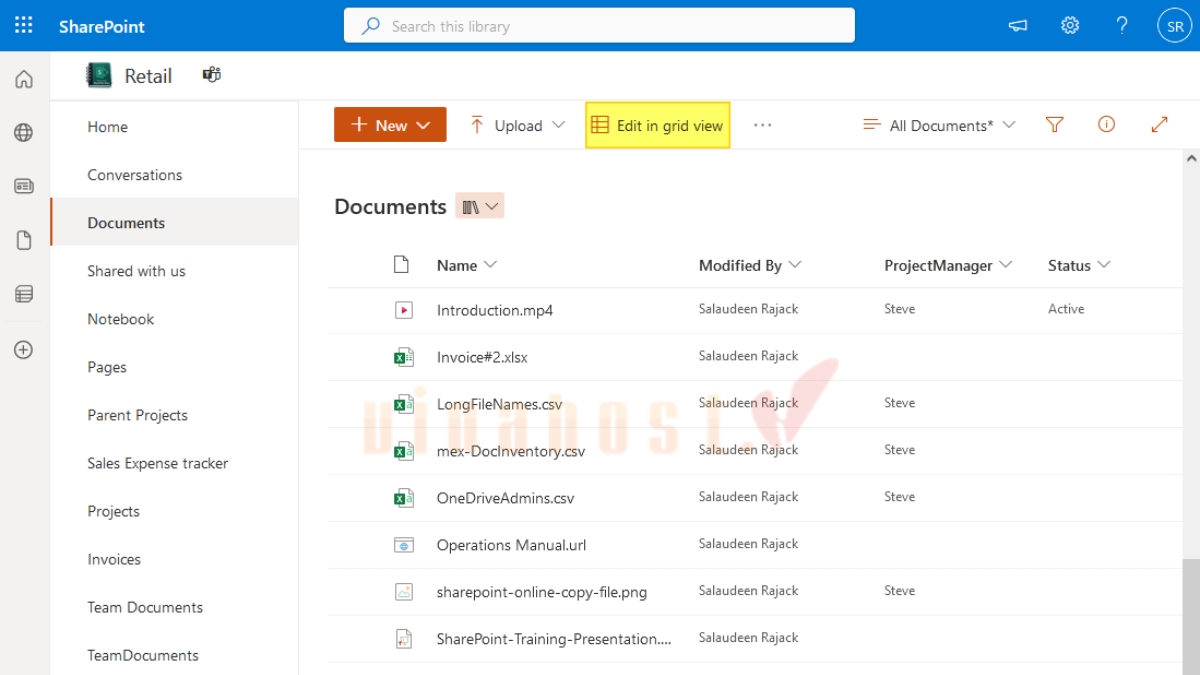Click the file type column header icon

click(402, 265)
